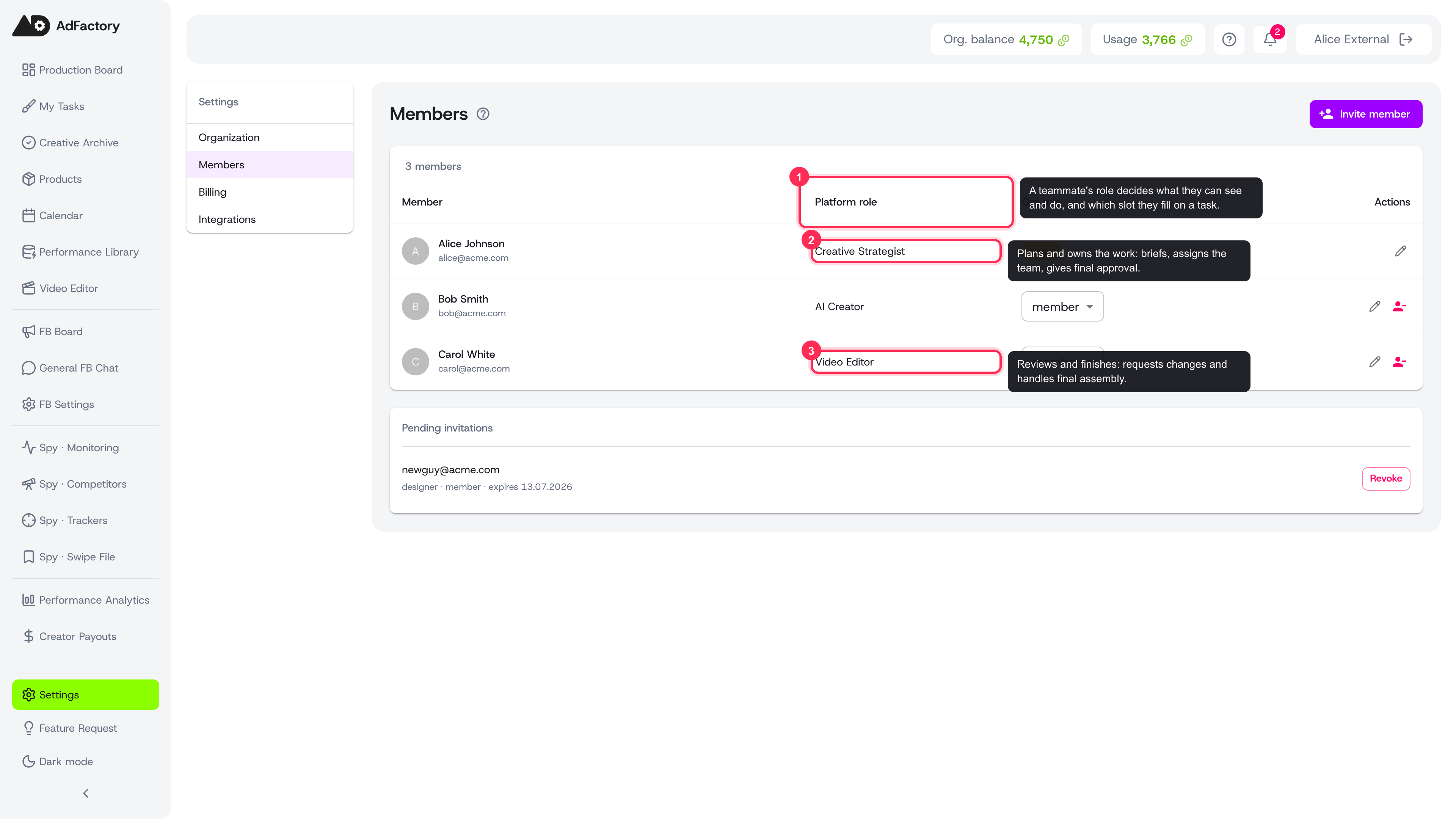The image size is (1456, 819).
Task: Open Production Board in sidebar
Action: point(85,70)
